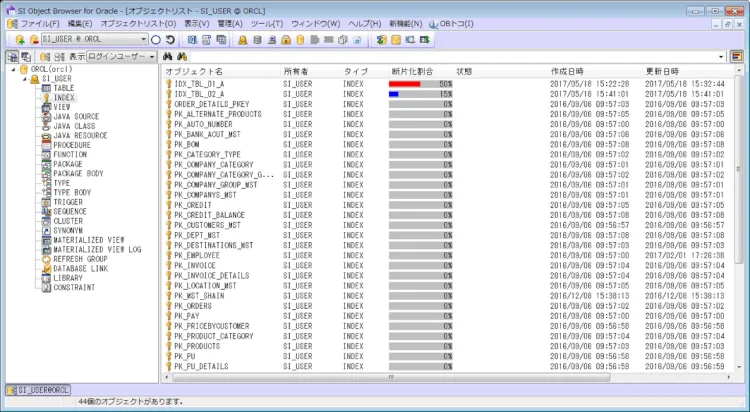750x412 pixels.
Task: Select the TABLE node icon in the tree
Action: pyautogui.click(x=46, y=88)
